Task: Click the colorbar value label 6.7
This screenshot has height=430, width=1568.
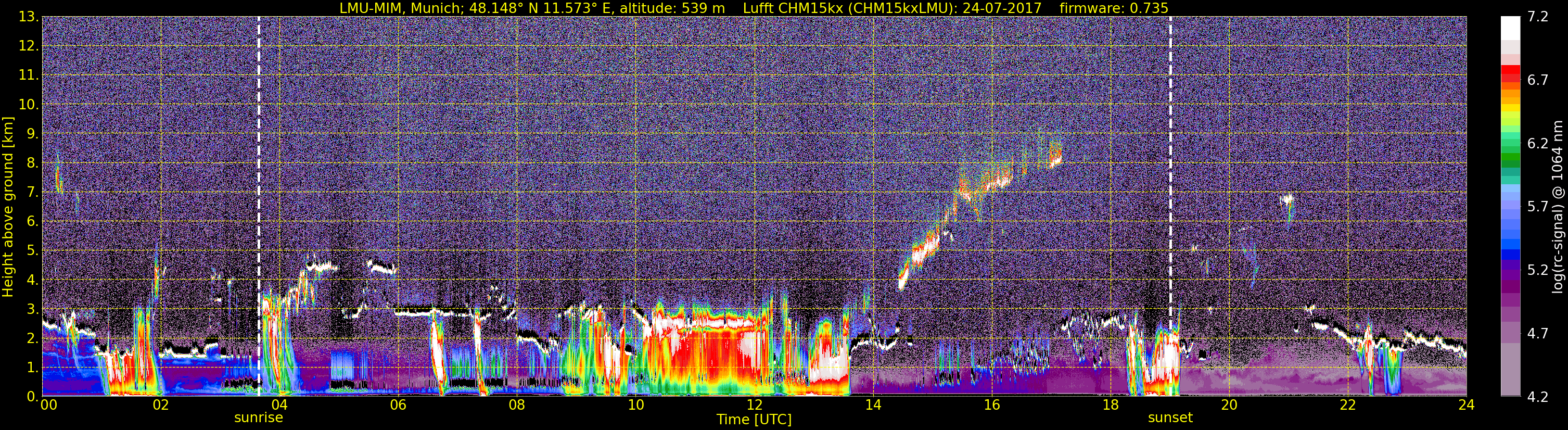Action: [1538, 80]
